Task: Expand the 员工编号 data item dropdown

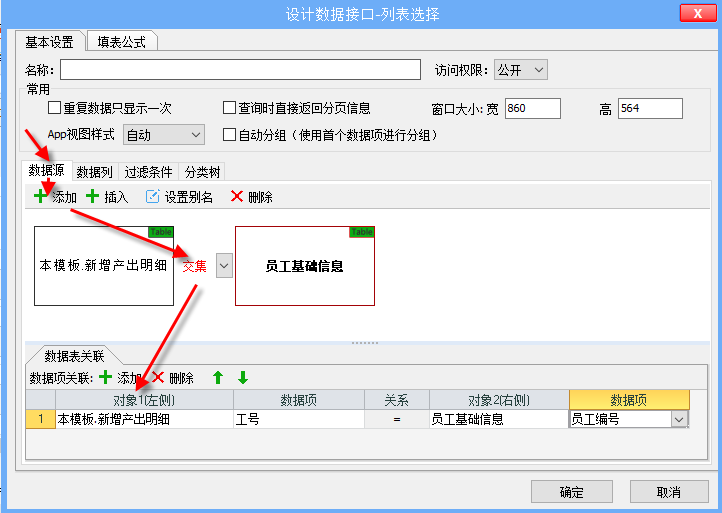Action: click(x=679, y=420)
